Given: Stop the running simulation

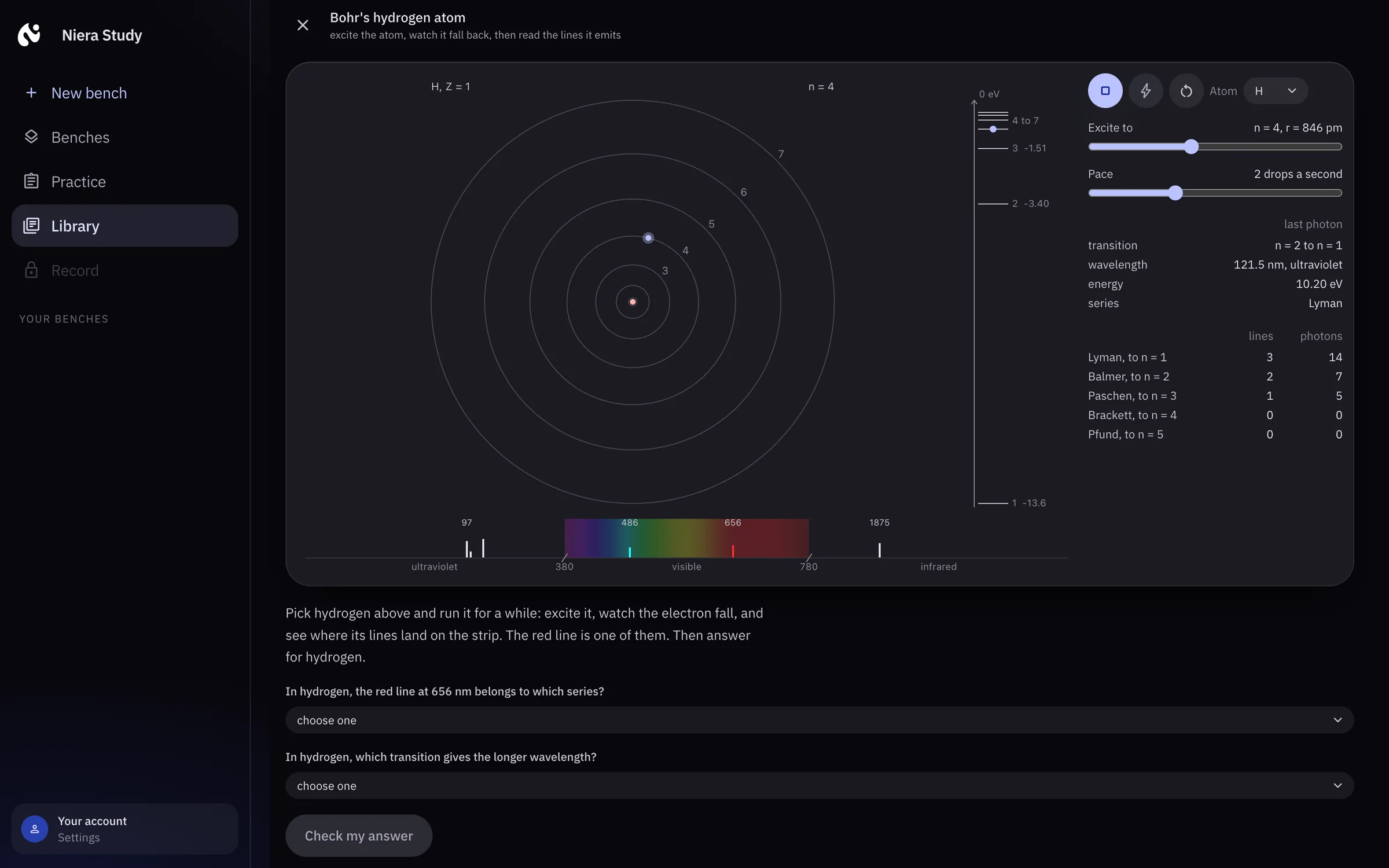Looking at the screenshot, I should [x=1105, y=90].
